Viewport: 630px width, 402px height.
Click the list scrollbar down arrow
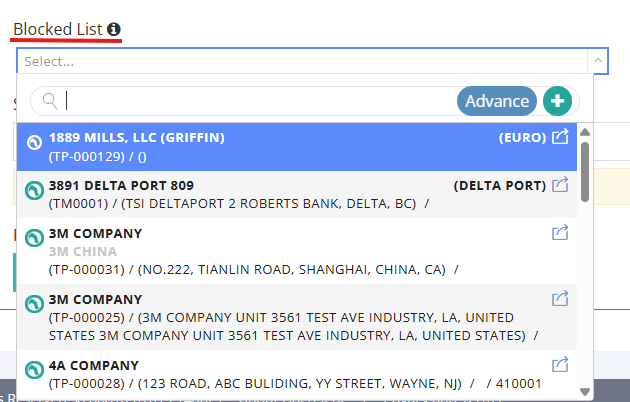pyautogui.click(x=585, y=392)
